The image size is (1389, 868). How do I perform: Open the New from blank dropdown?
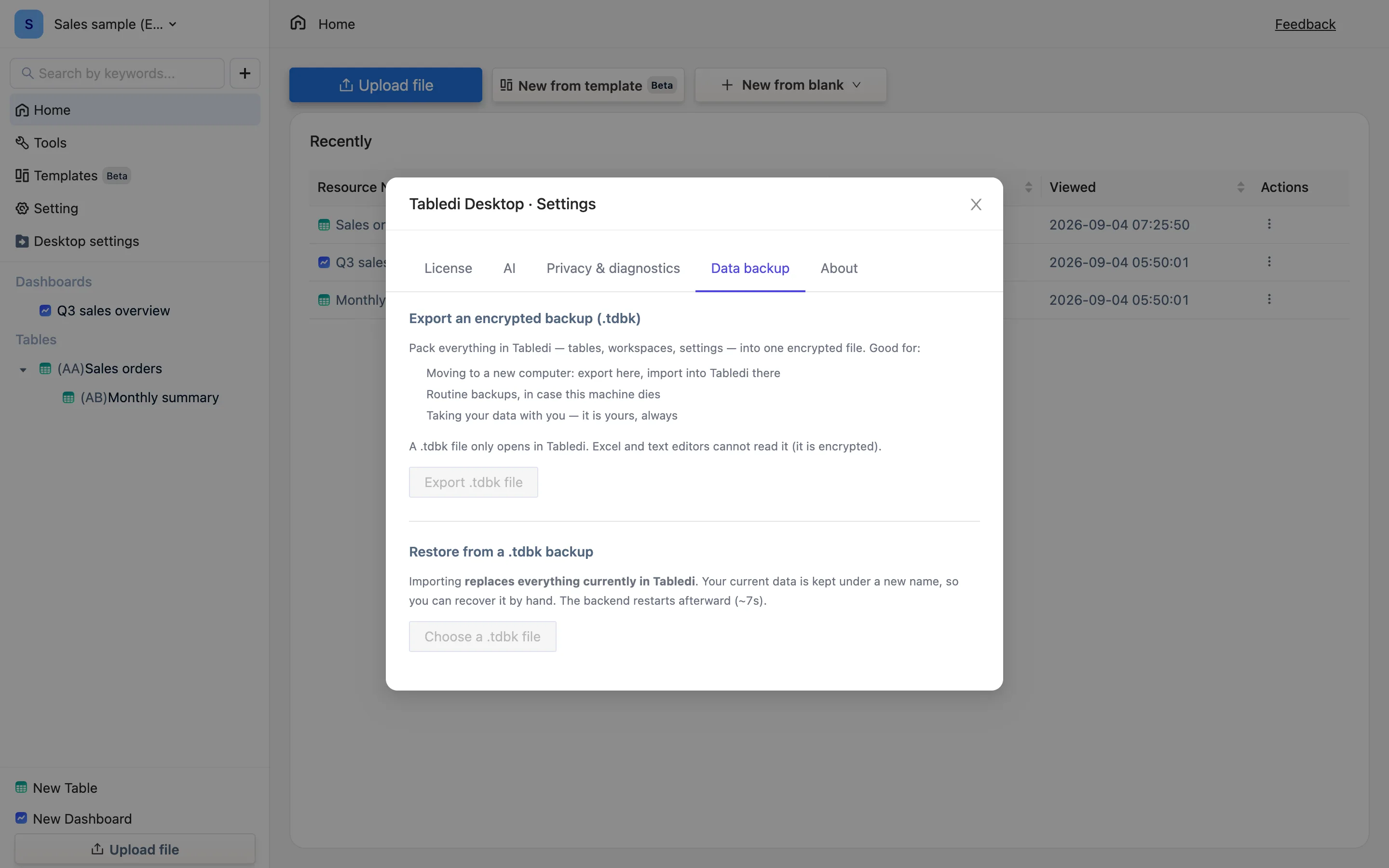791,85
